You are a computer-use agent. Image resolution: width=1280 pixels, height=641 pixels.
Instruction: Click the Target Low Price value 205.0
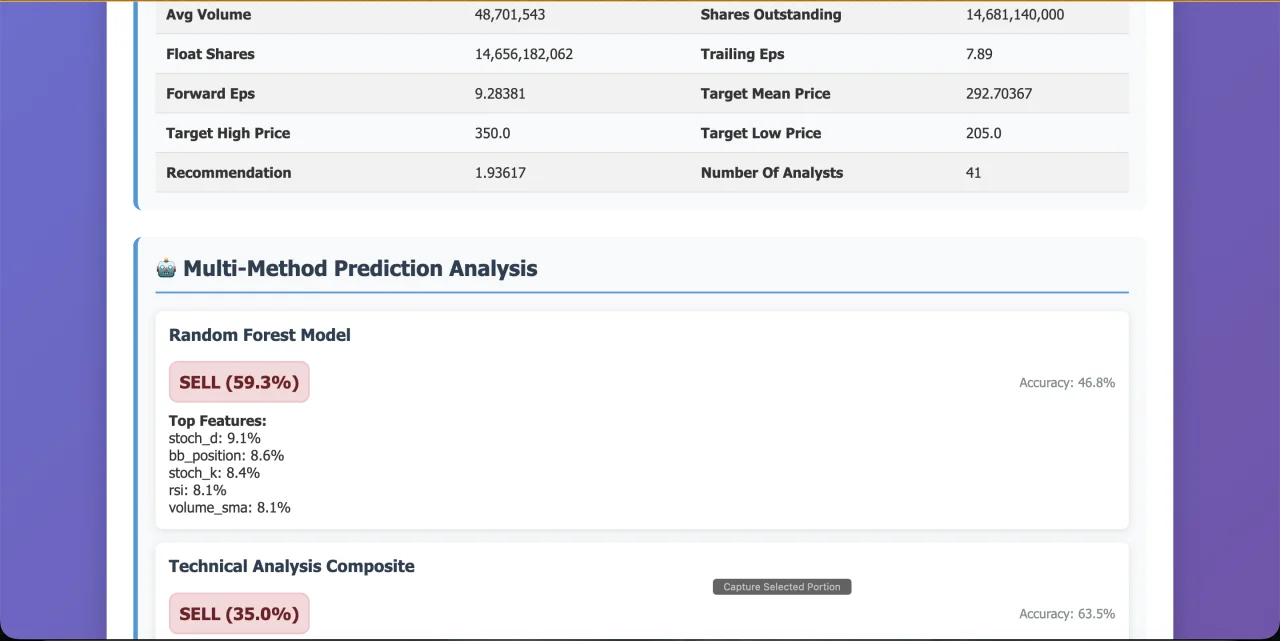pyautogui.click(x=984, y=133)
